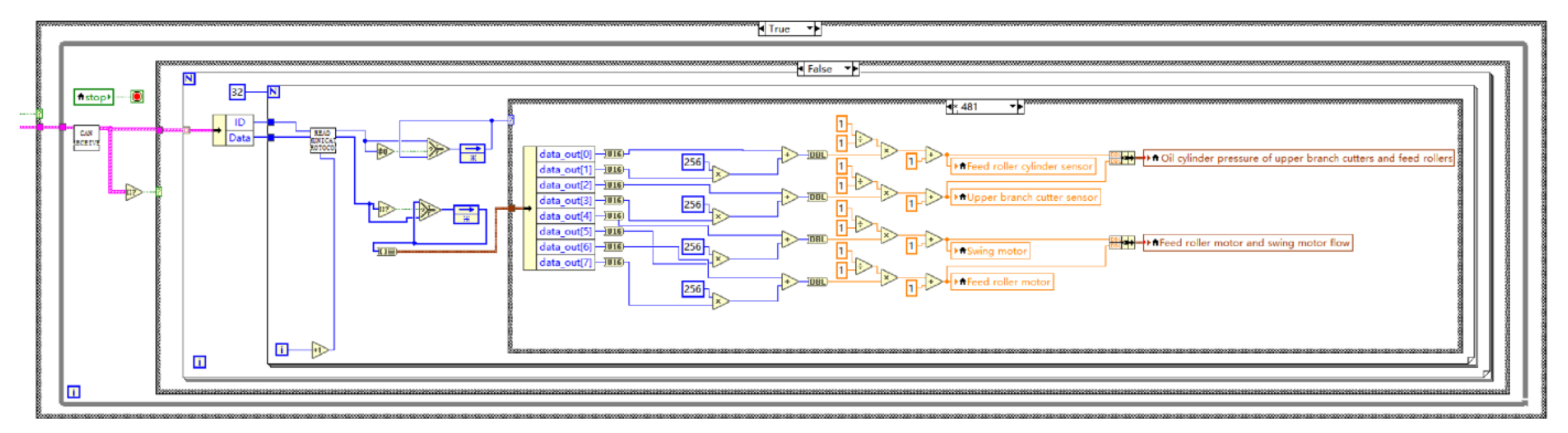
Task: Open the 481 case selector dropdown
Action: click(1012, 107)
